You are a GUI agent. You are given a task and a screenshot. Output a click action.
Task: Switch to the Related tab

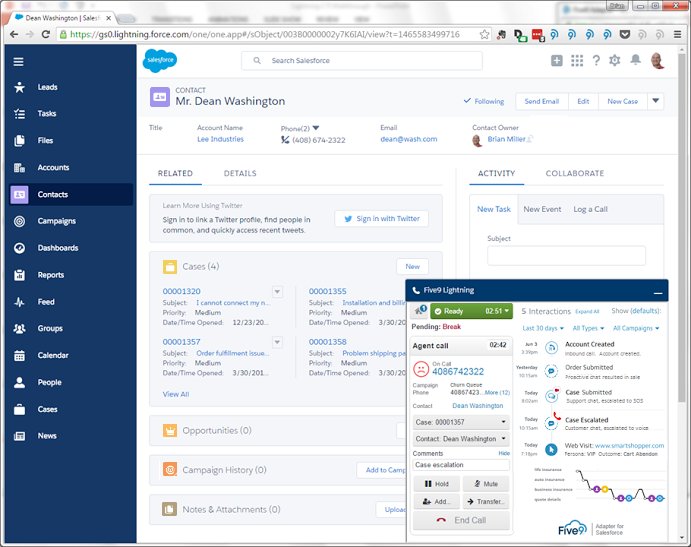point(175,174)
